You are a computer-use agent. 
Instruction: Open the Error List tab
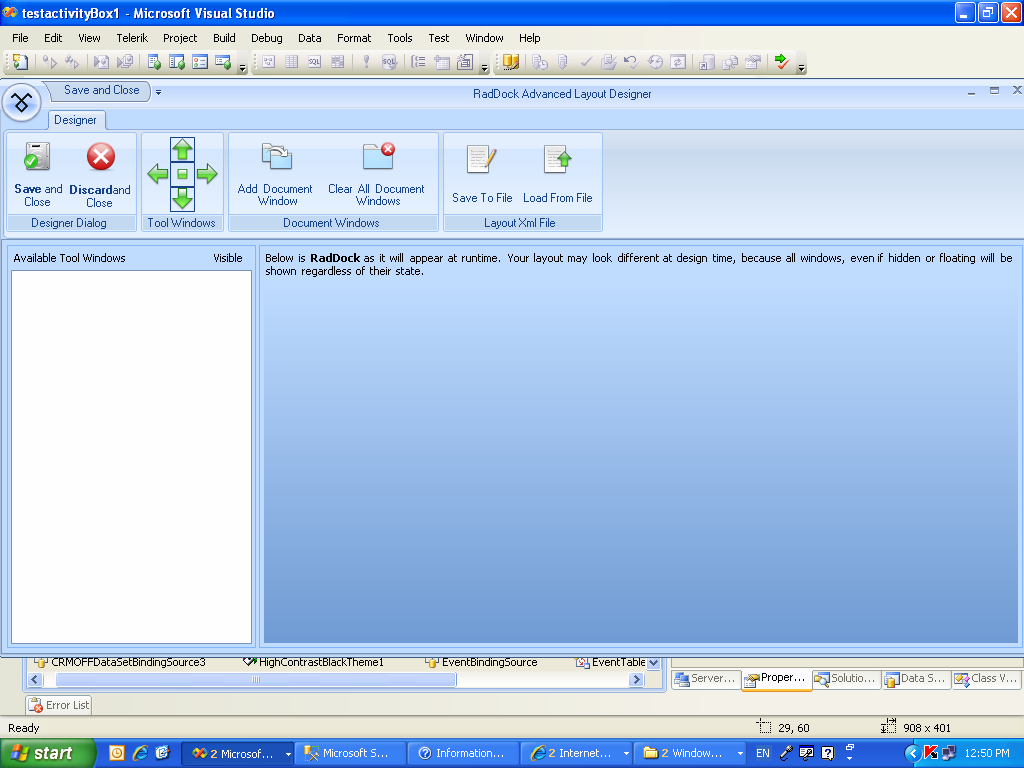59,705
